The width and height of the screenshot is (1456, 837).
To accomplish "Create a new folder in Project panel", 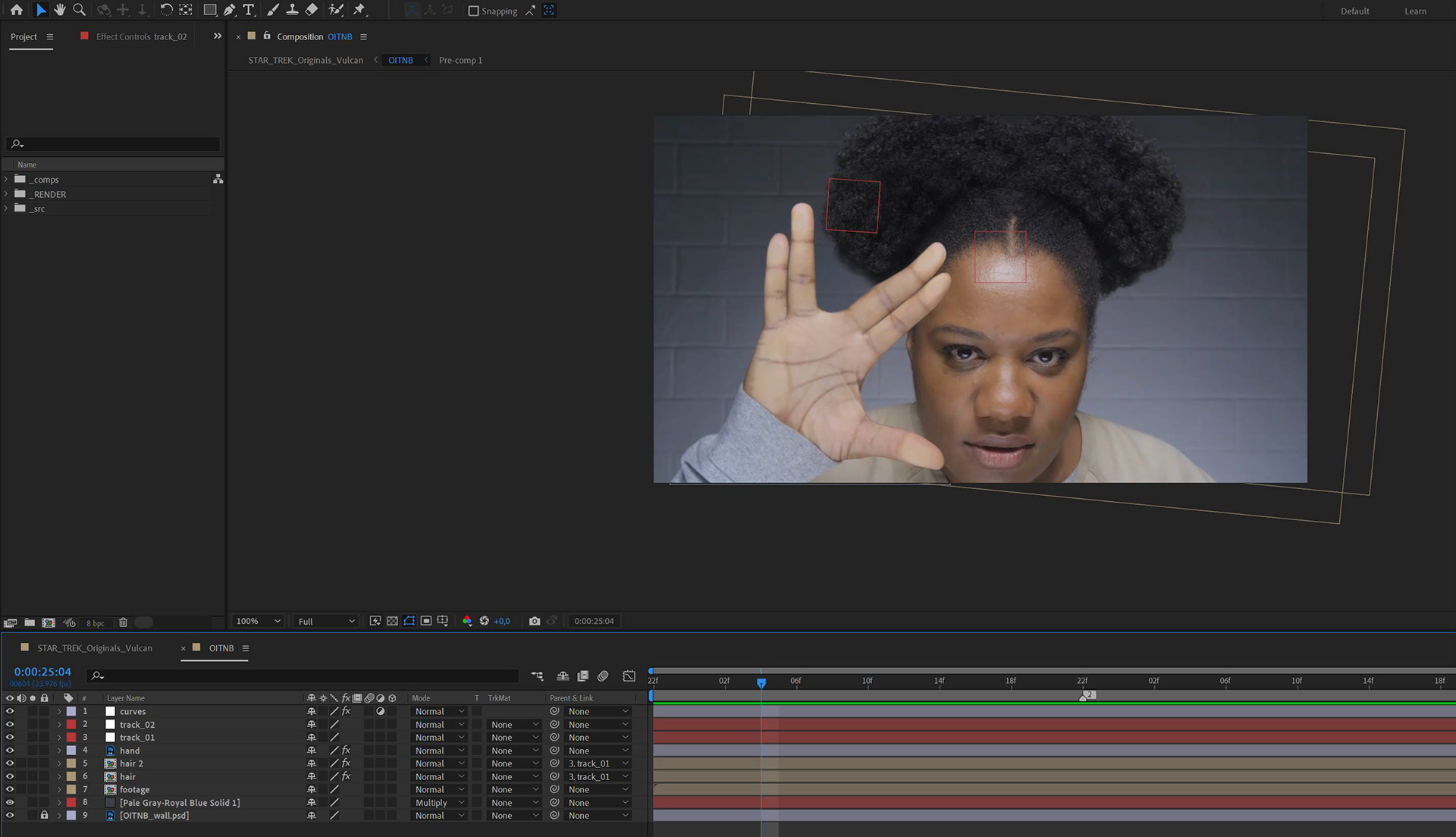I will coord(30,622).
